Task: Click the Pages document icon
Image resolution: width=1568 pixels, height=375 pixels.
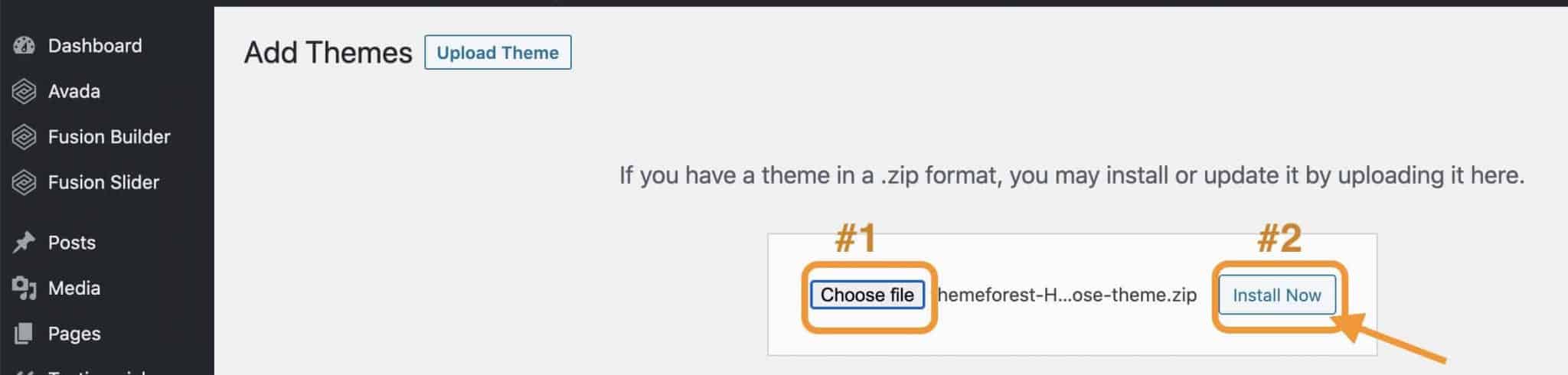Action: [24, 334]
